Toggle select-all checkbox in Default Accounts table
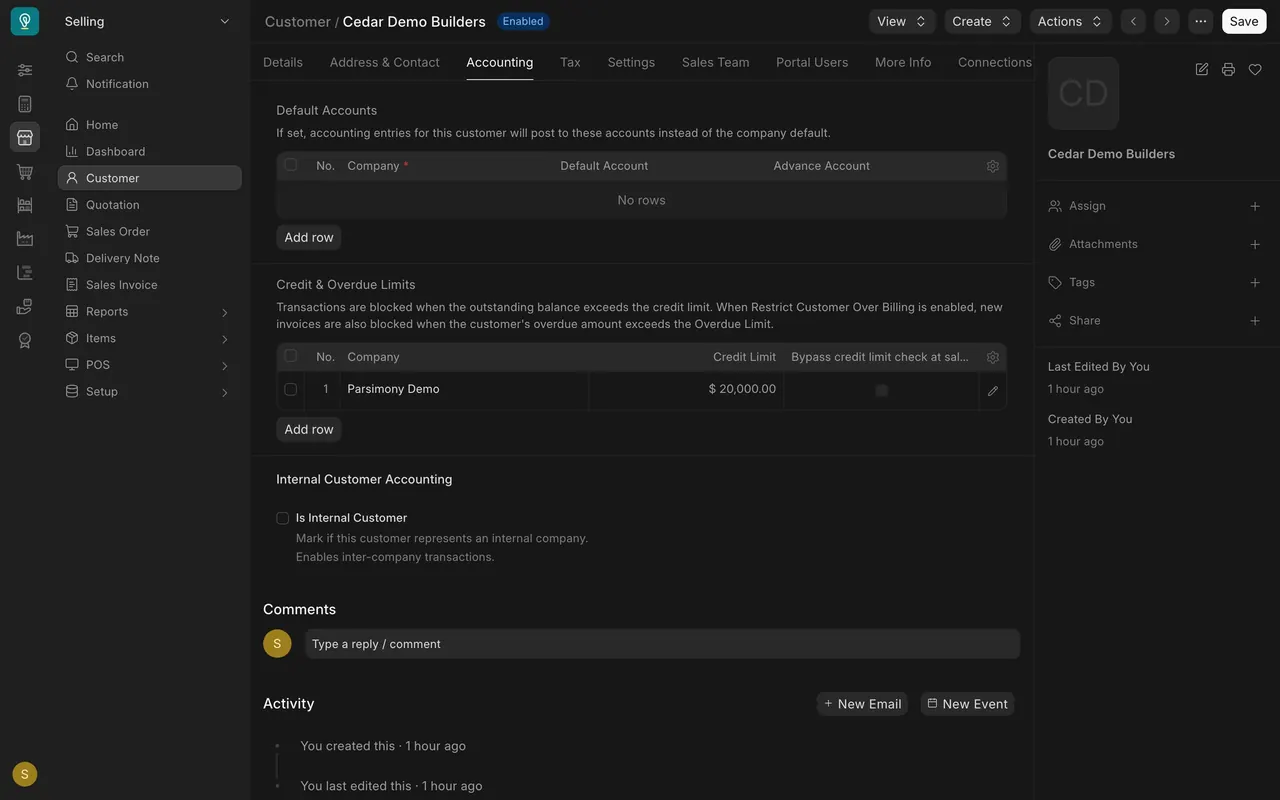The image size is (1280, 800). [290, 165]
